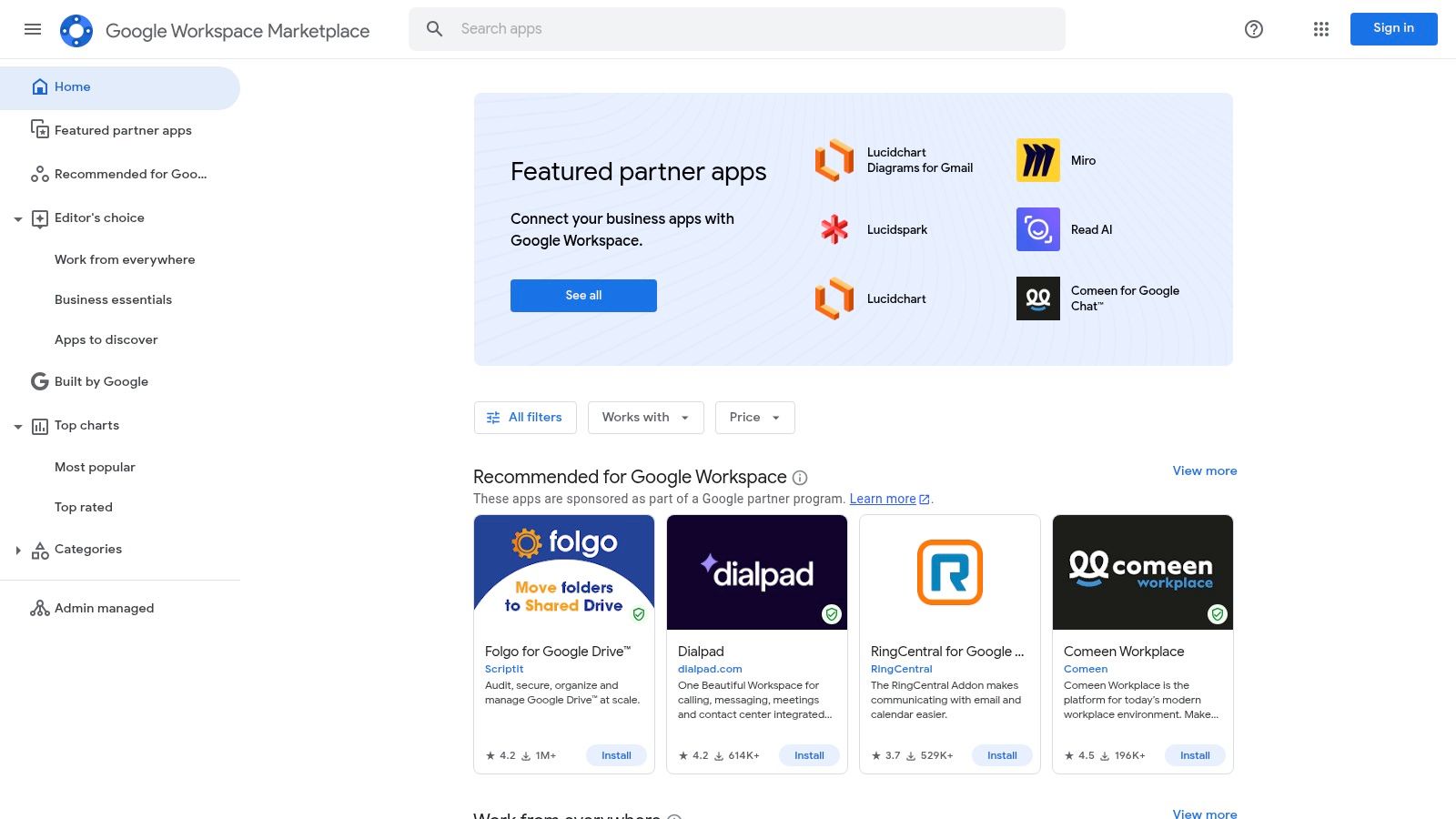Click the Featured partner apps sidebar icon
Image resolution: width=1456 pixels, height=819 pixels.
click(40, 129)
